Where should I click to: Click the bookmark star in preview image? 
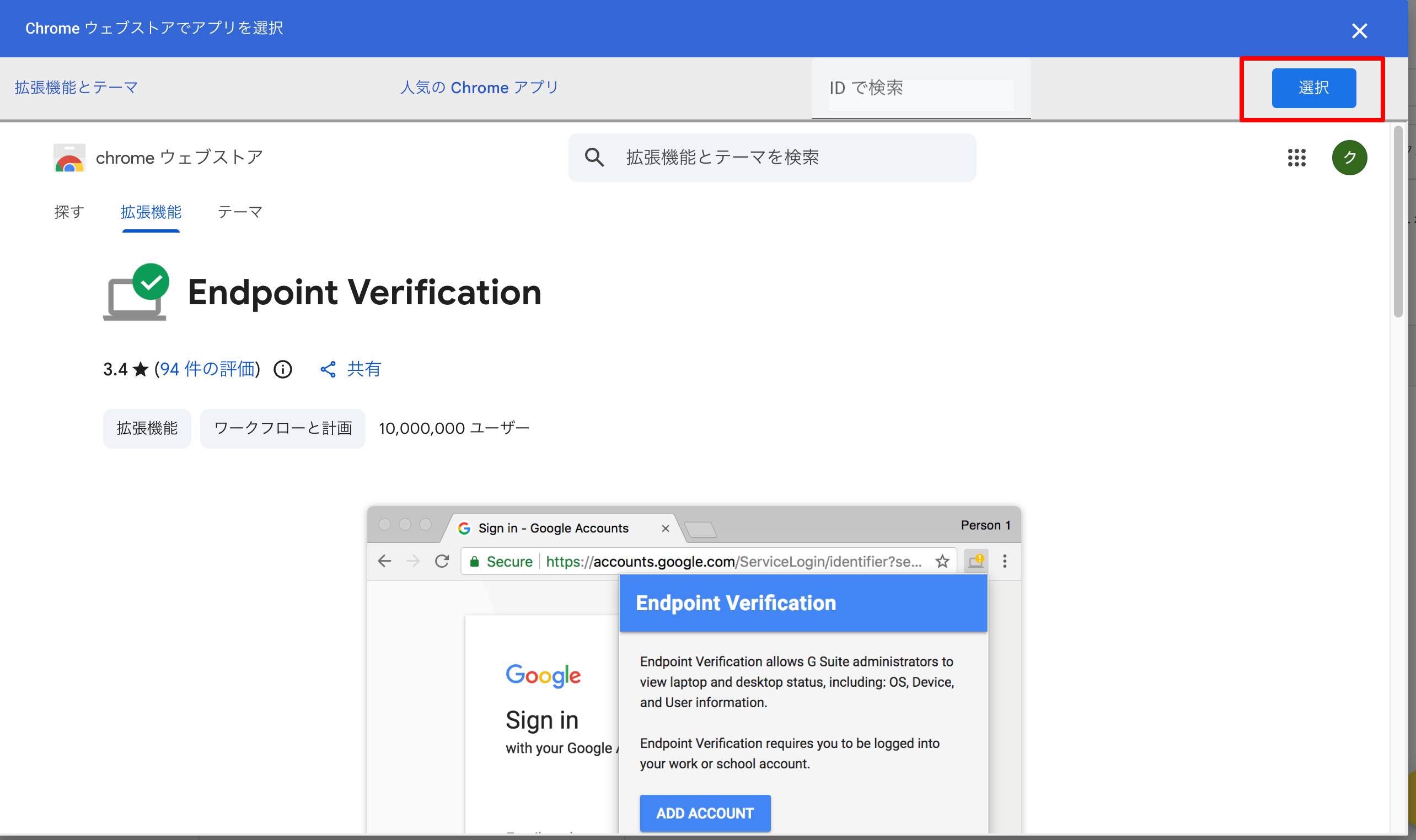[942, 562]
